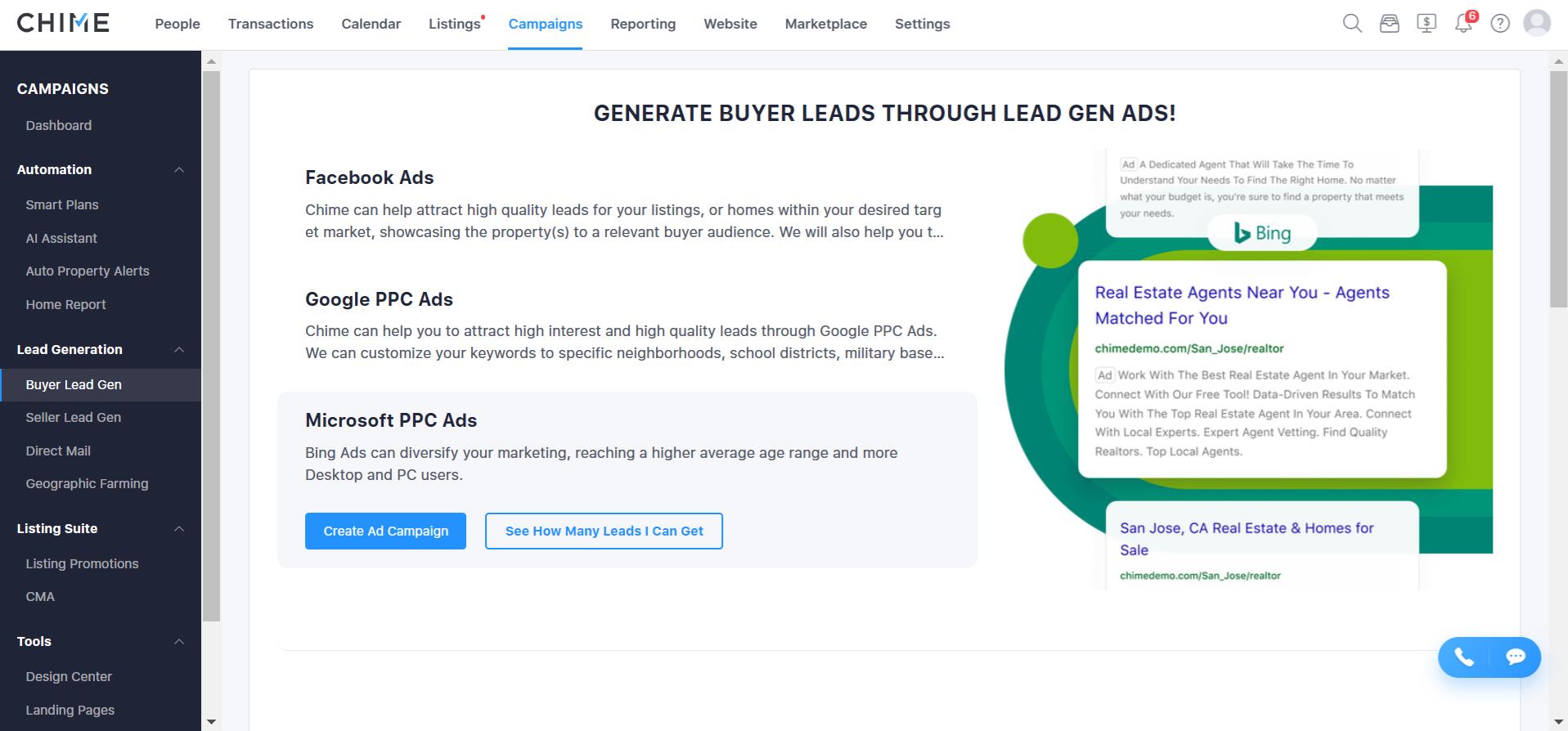Click the sidebar down scroll arrow
1568x731 pixels.
pyautogui.click(x=211, y=722)
